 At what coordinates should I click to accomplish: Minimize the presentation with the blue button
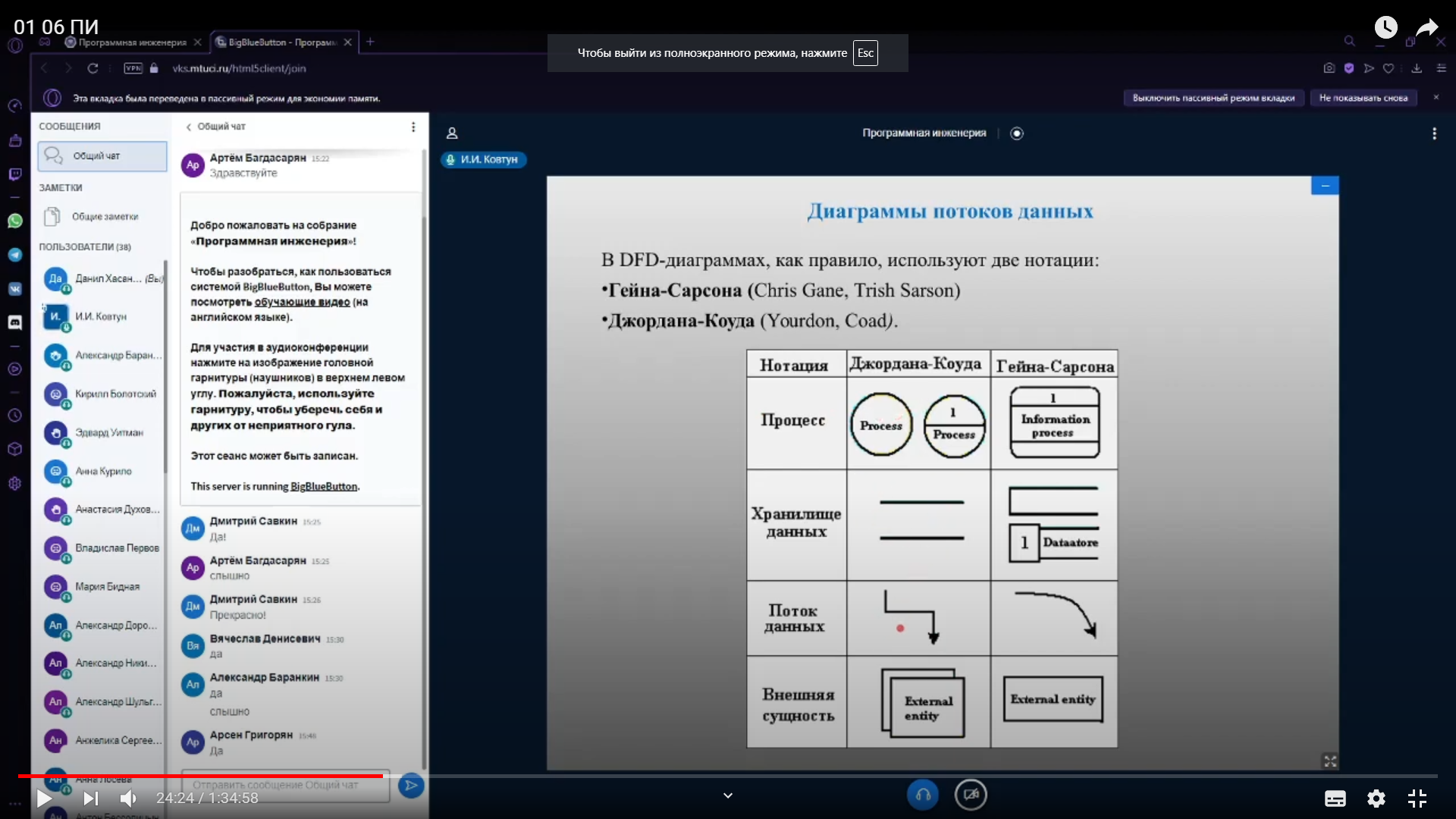(1325, 186)
